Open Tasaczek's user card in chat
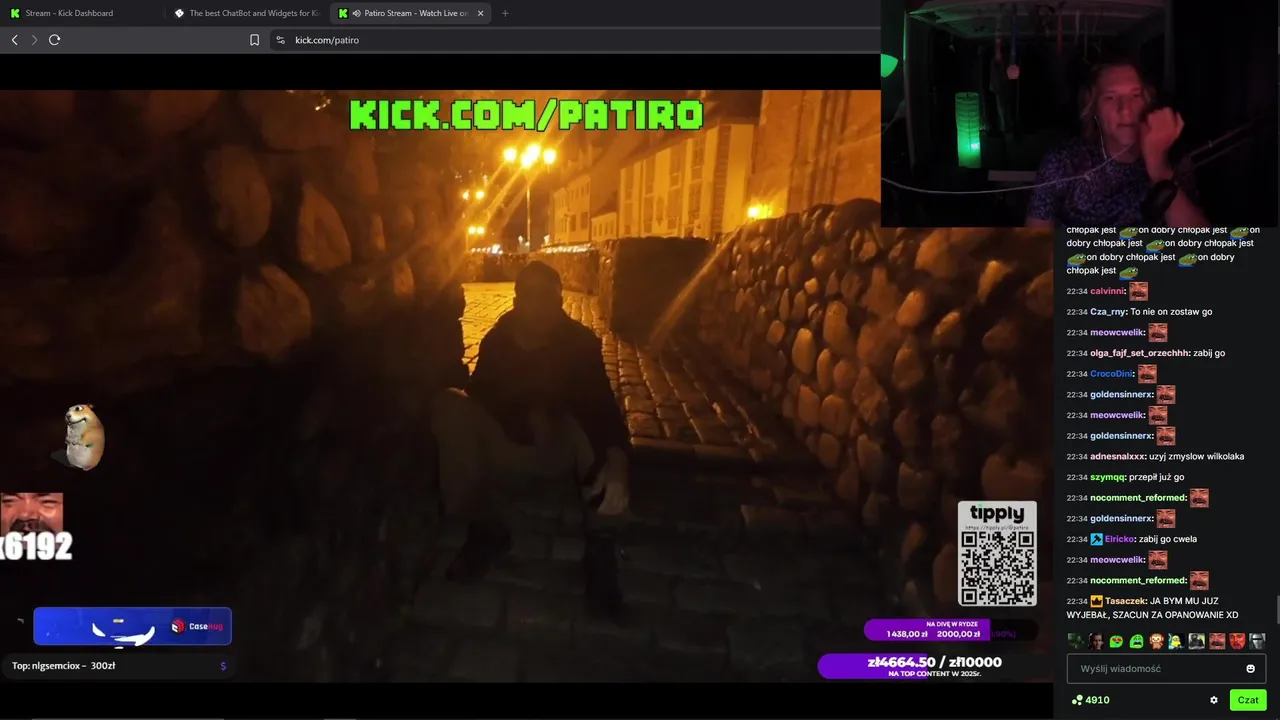The height and width of the screenshot is (720, 1280). (x=1126, y=601)
